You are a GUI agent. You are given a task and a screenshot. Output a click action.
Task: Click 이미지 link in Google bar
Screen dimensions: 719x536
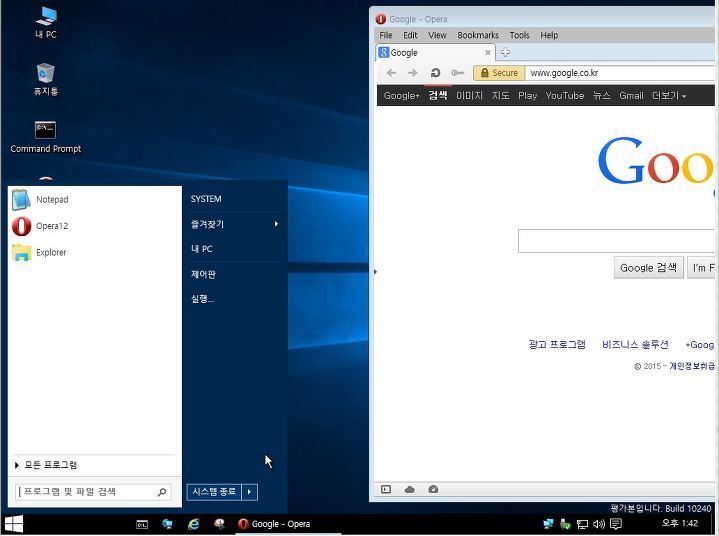[x=469, y=96]
